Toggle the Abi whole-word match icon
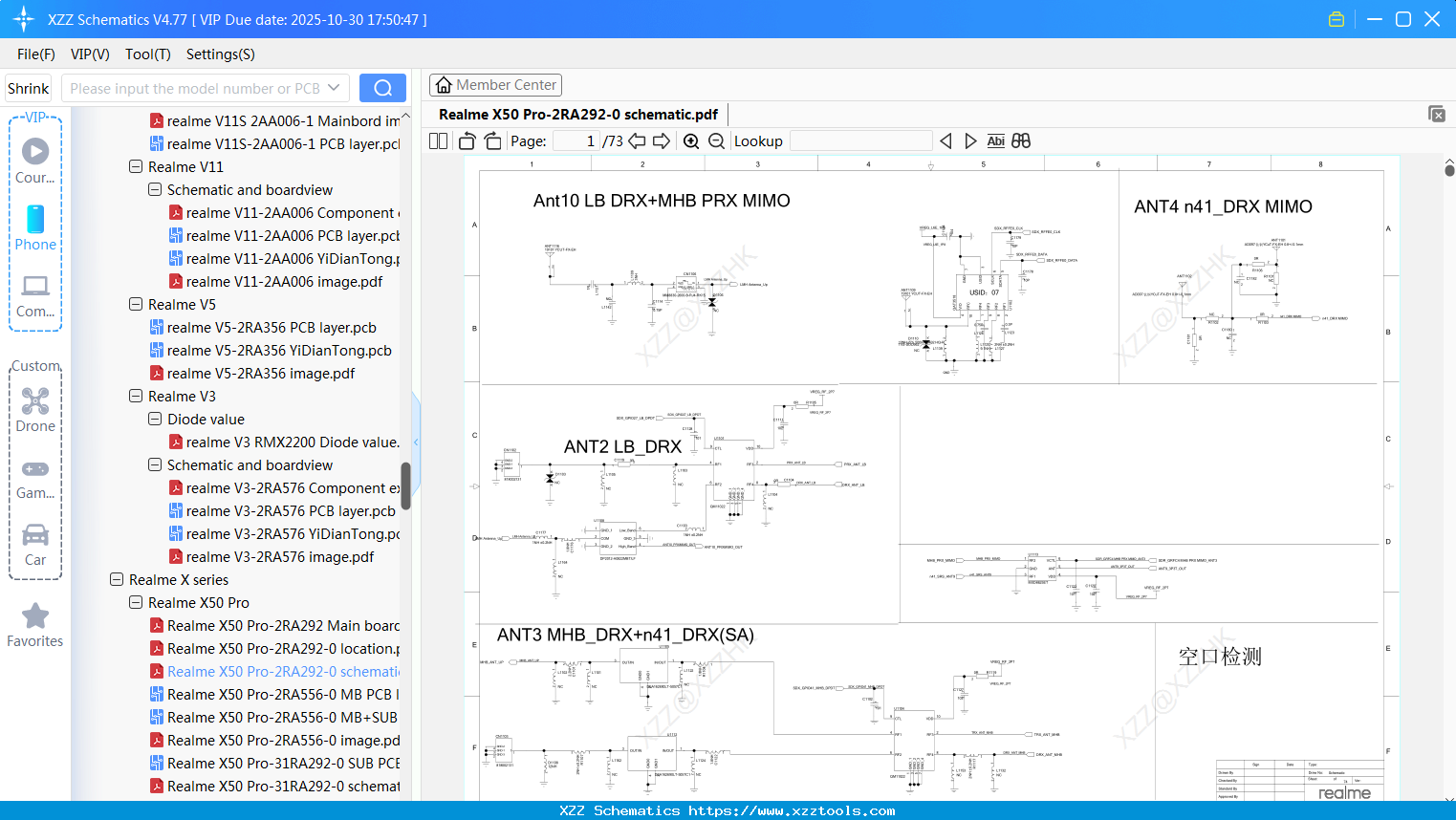1456x820 pixels. point(995,141)
